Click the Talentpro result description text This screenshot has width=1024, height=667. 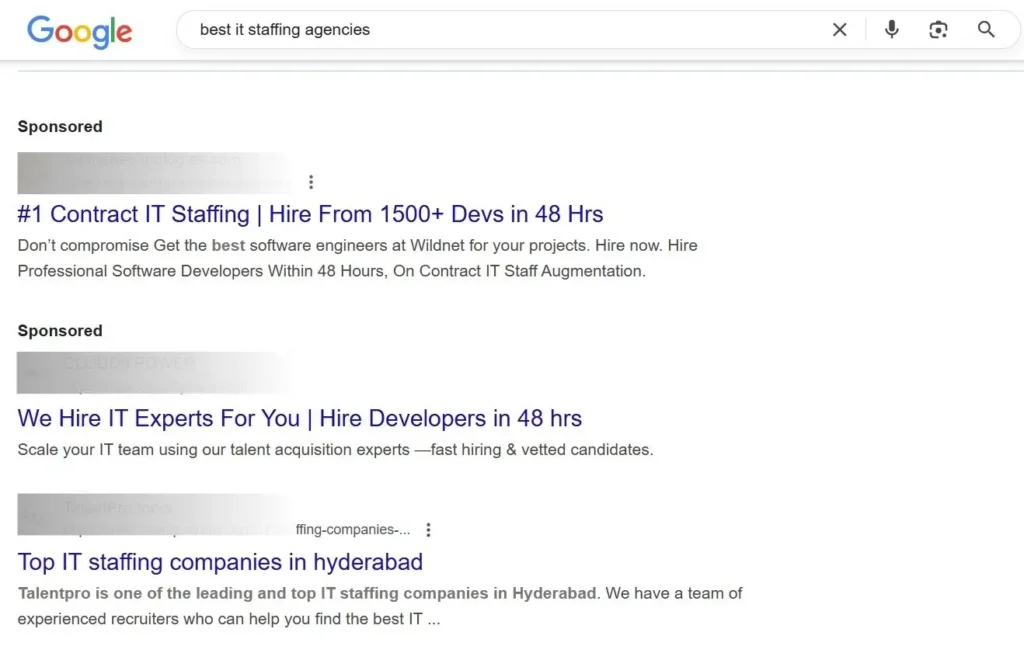(379, 605)
